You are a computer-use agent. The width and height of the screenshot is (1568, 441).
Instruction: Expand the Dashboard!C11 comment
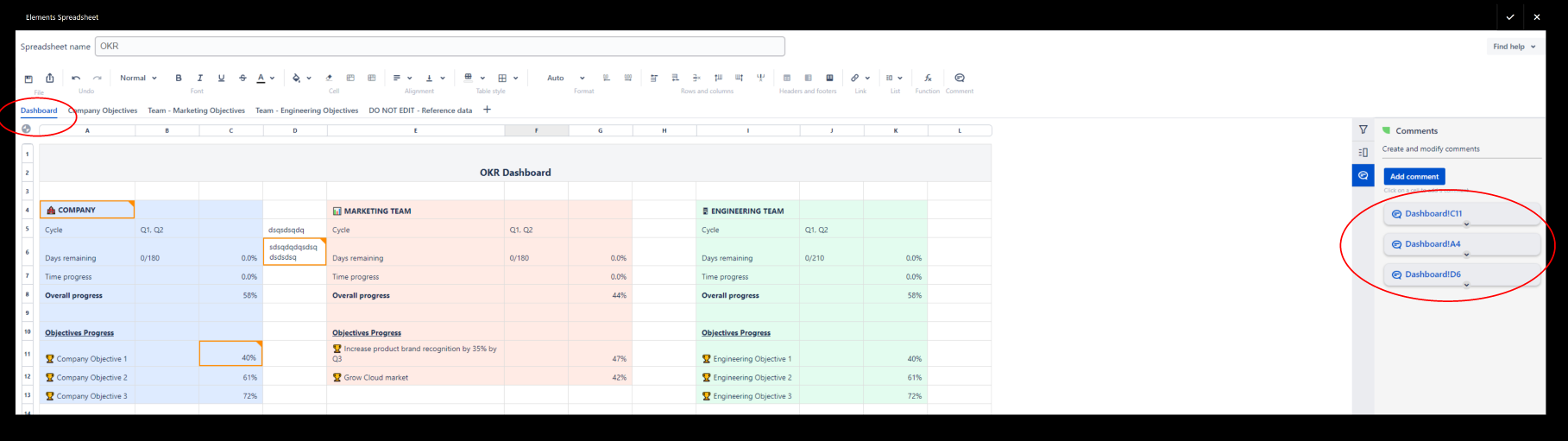[1466, 224]
